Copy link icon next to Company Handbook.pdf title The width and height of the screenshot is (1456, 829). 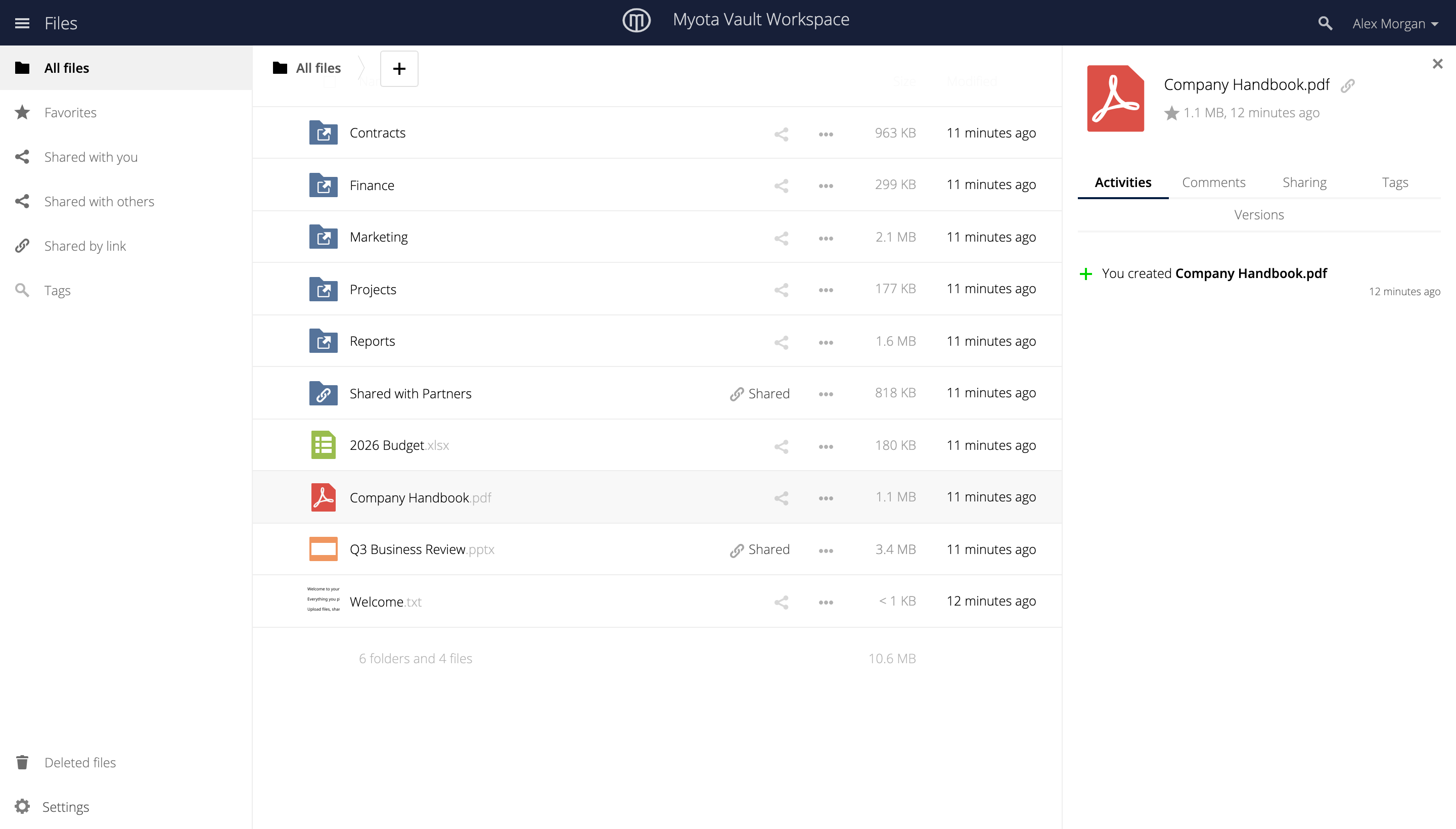pos(1347,85)
